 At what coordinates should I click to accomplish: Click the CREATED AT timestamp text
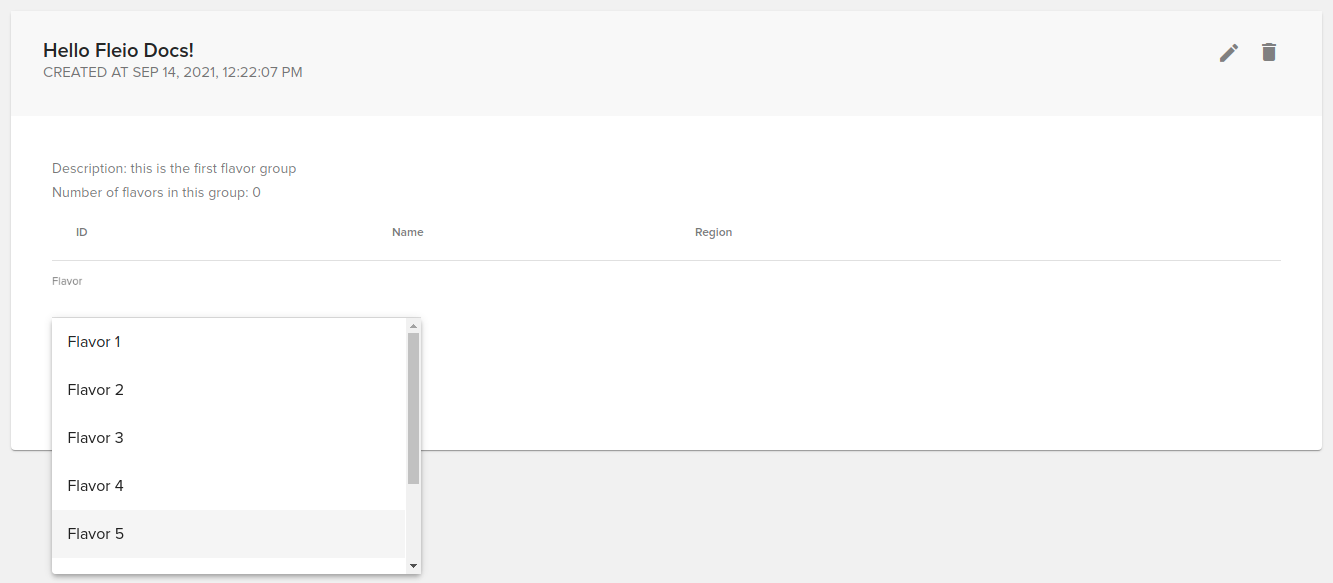pyautogui.click(x=173, y=72)
